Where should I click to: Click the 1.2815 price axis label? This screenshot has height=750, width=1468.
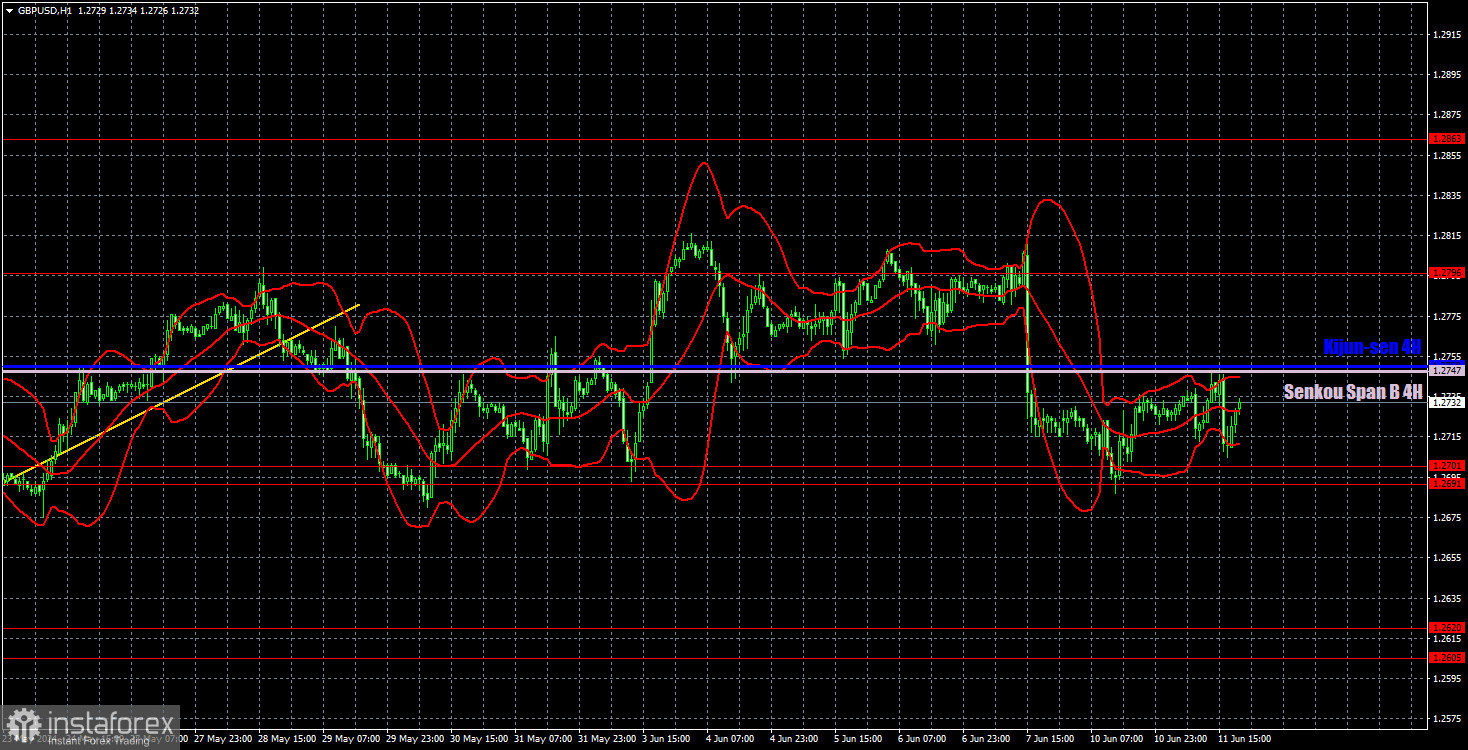point(1447,236)
